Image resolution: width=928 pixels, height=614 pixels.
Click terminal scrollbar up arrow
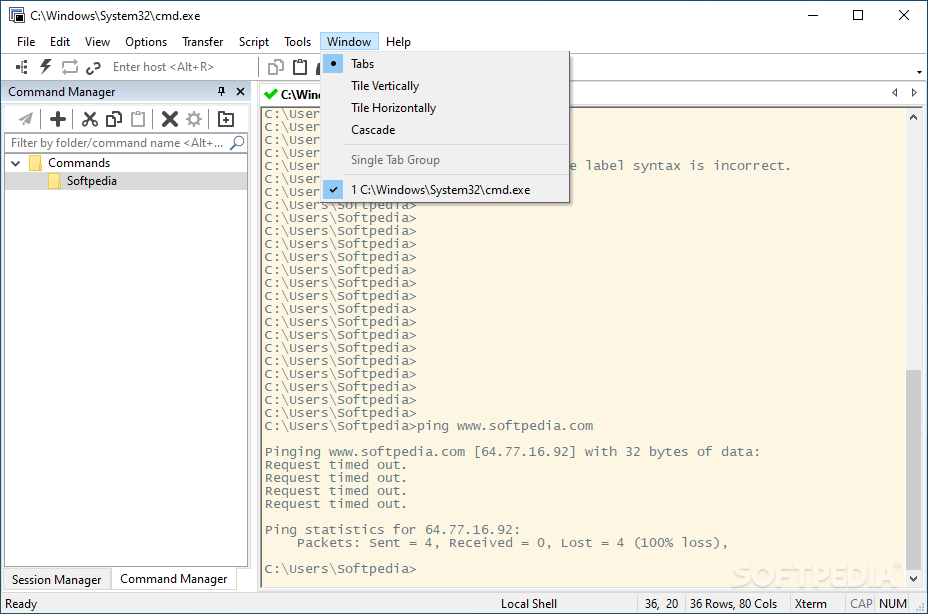(x=913, y=117)
